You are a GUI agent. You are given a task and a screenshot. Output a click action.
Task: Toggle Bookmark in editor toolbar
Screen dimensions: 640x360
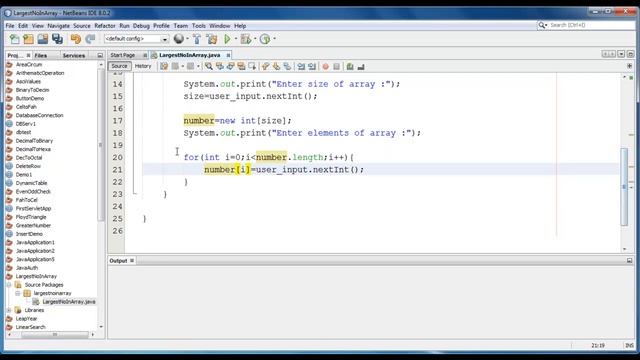[287, 66]
